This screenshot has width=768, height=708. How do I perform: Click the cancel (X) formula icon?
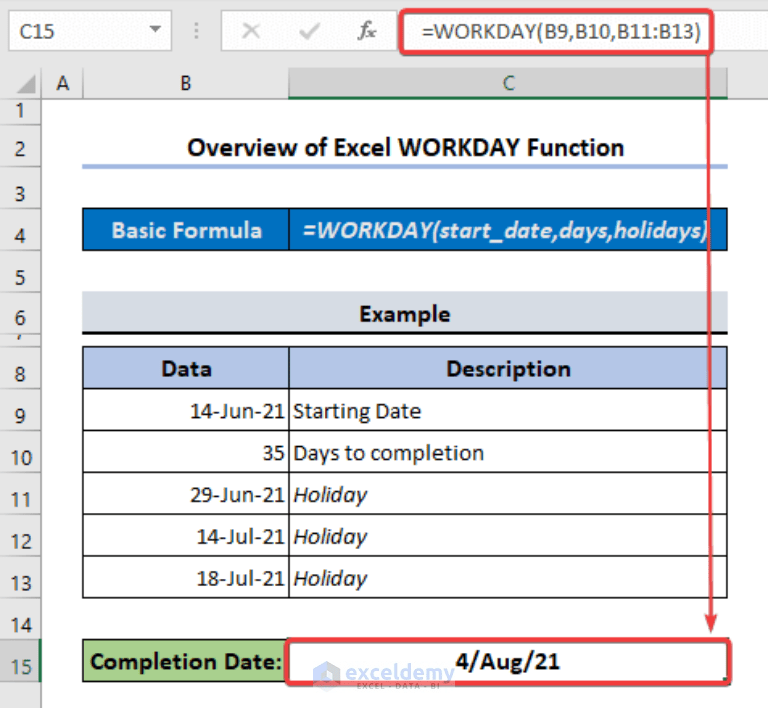coord(251,31)
